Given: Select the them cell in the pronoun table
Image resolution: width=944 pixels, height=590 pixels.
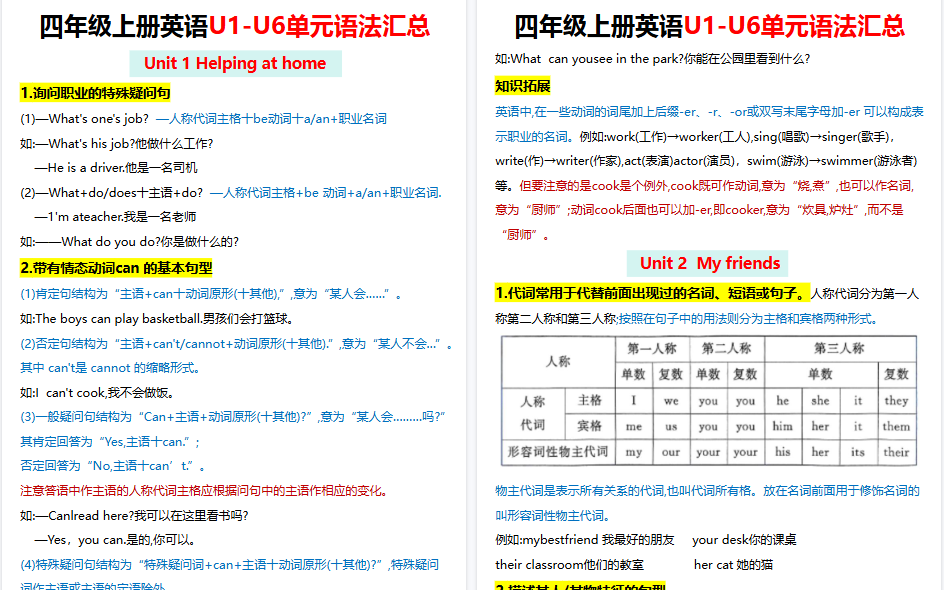Looking at the screenshot, I should [x=898, y=425].
